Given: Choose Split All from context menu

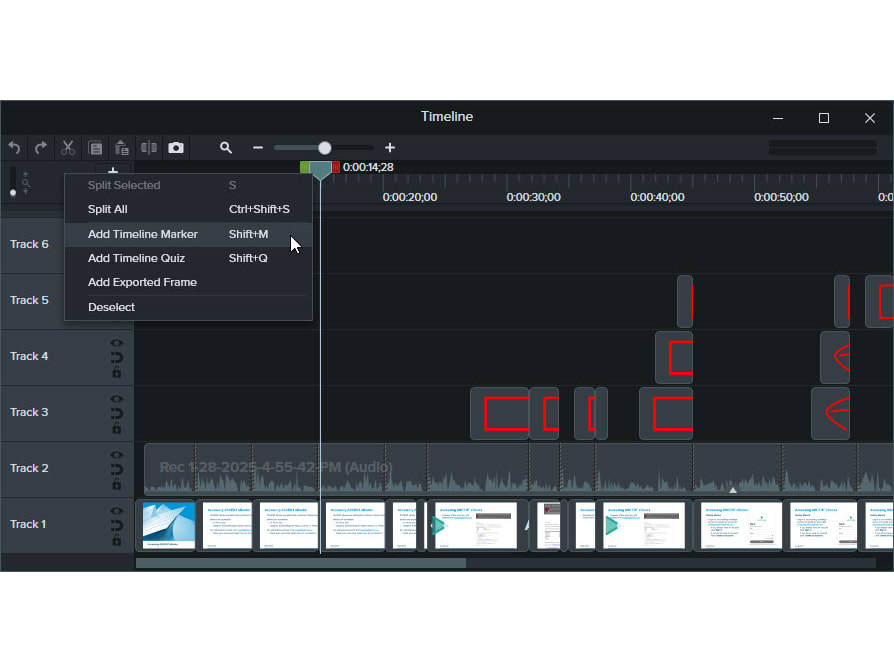Looking at the screenshot, I should point(188,209).
